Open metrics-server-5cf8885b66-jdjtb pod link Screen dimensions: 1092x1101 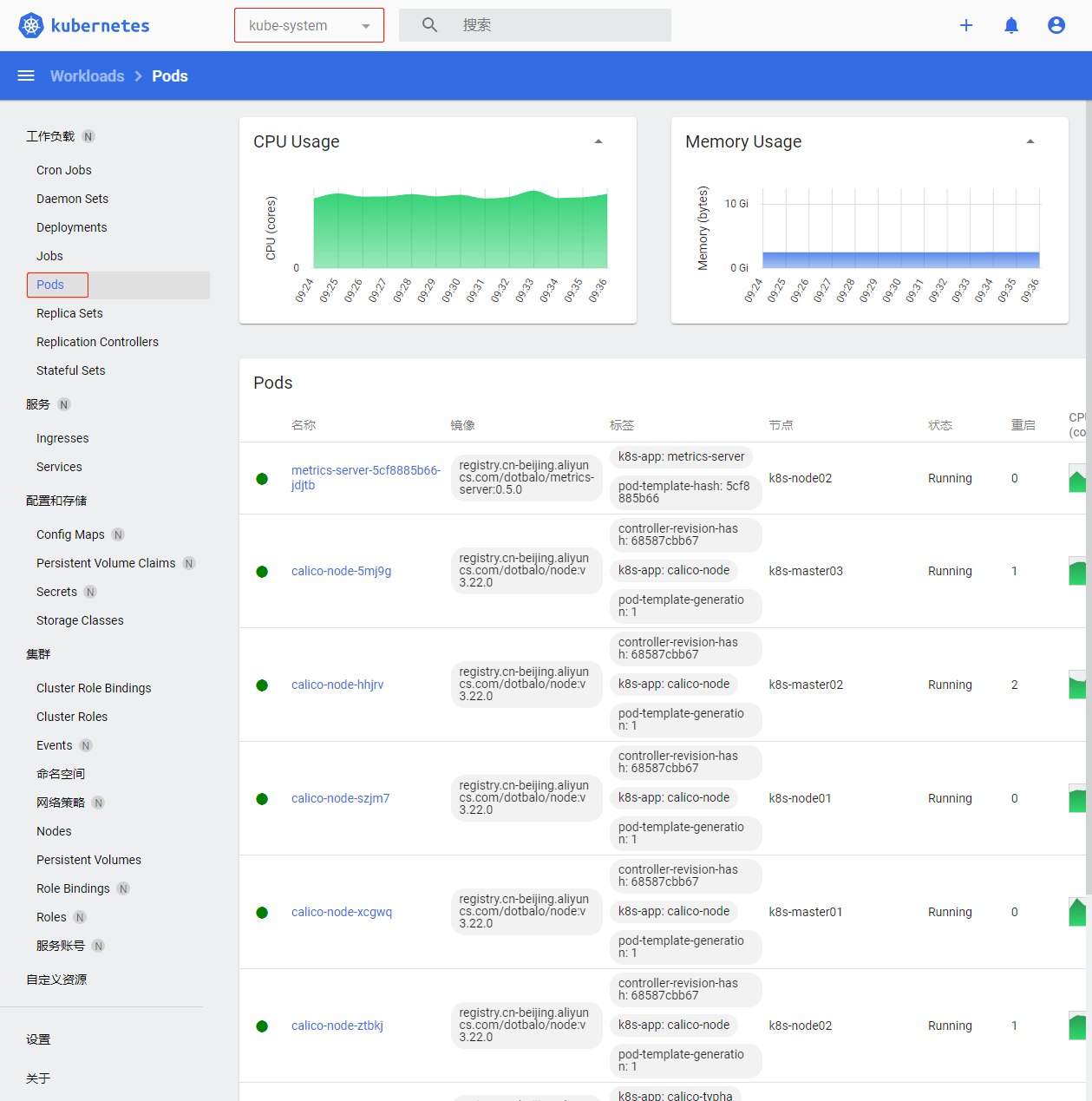coord(366,477)
